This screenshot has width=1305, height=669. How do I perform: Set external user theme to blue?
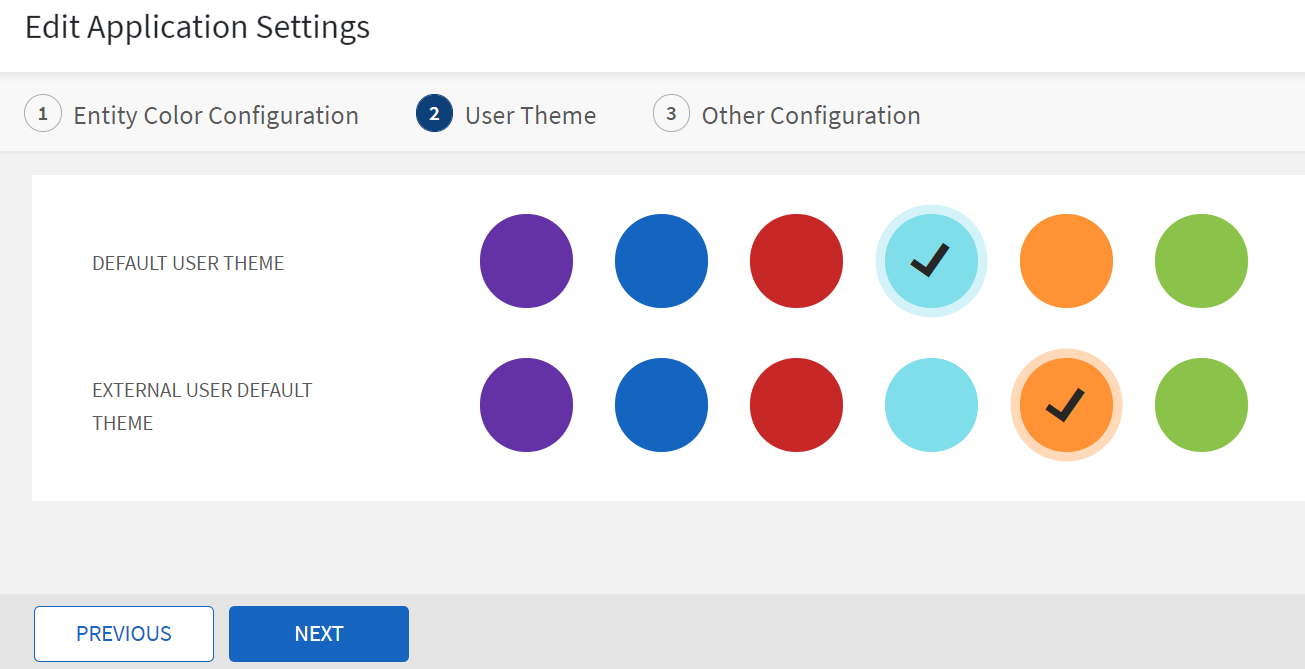[x=661, y=405]
